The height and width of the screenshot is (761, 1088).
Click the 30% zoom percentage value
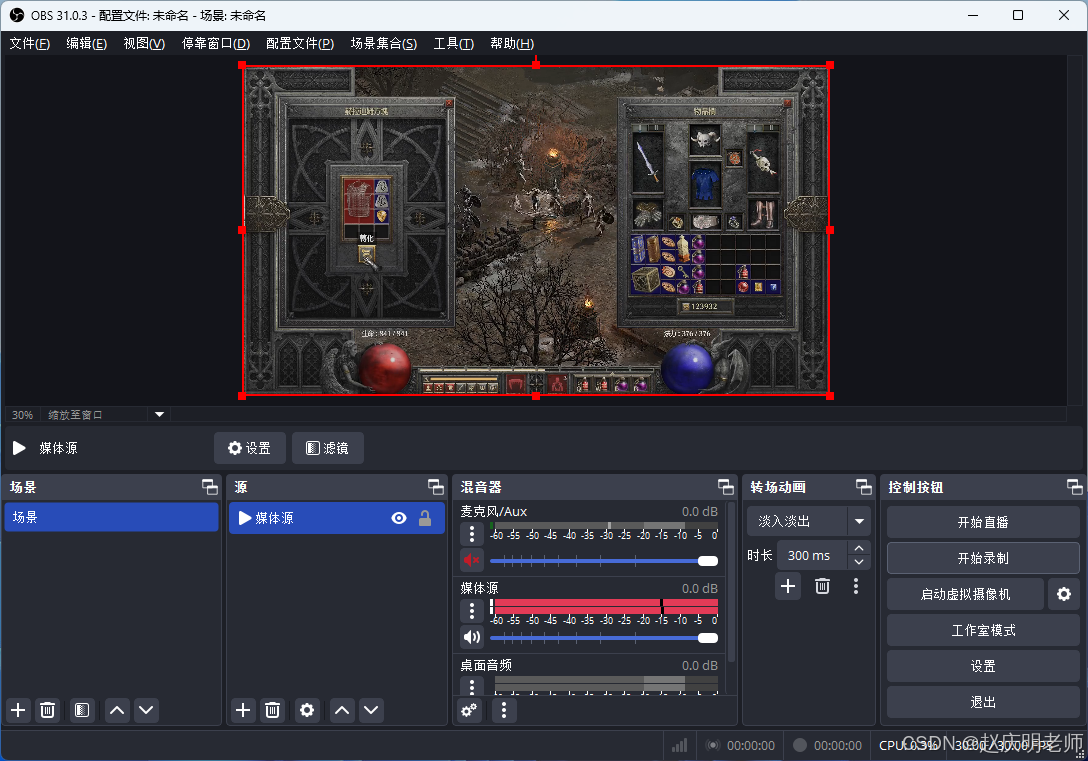point(22,415)
